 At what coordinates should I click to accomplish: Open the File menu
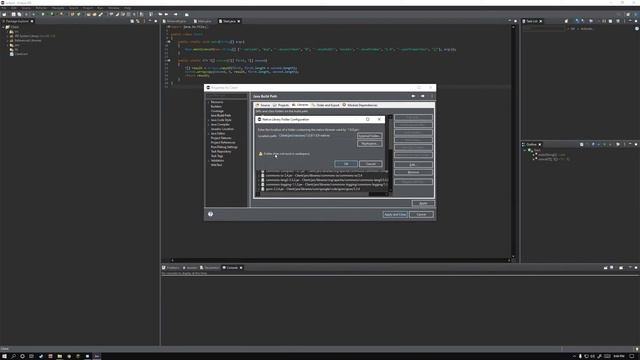(4, 8)
